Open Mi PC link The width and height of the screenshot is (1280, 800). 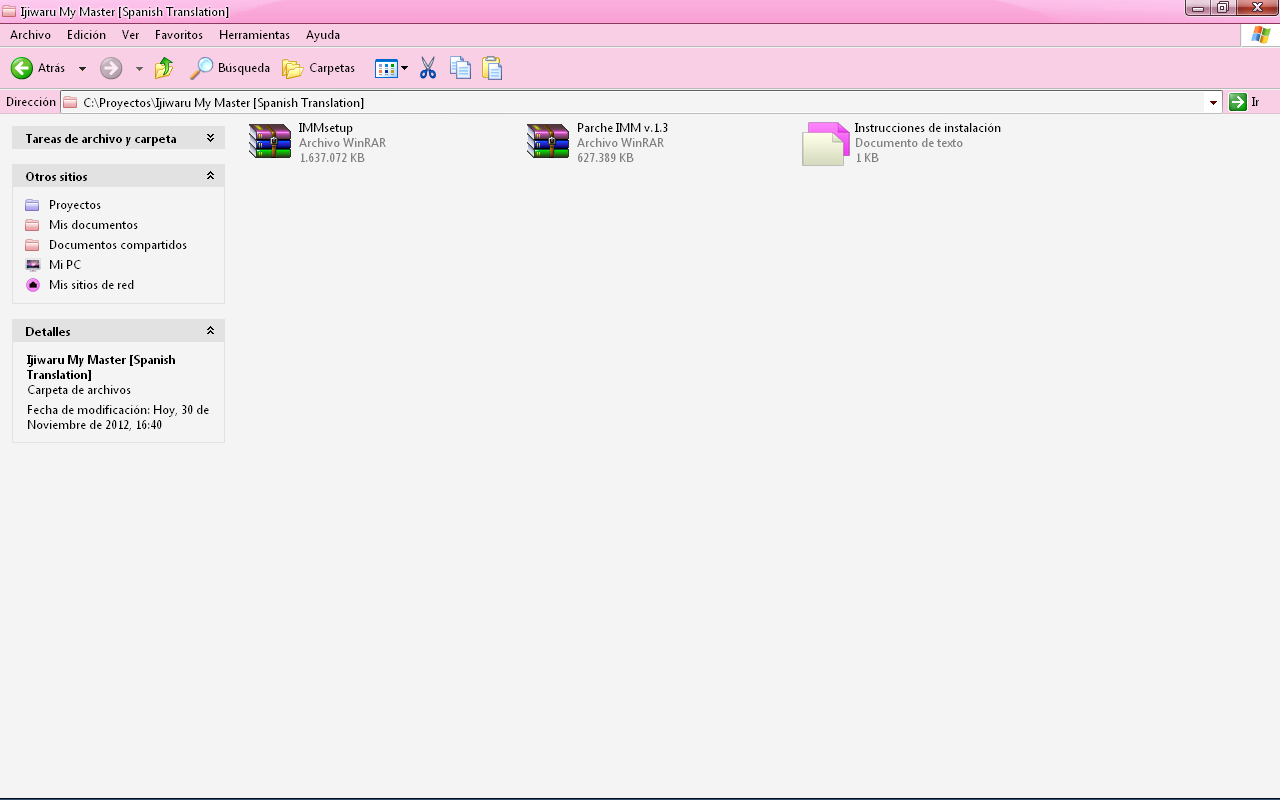coord(65,265)
